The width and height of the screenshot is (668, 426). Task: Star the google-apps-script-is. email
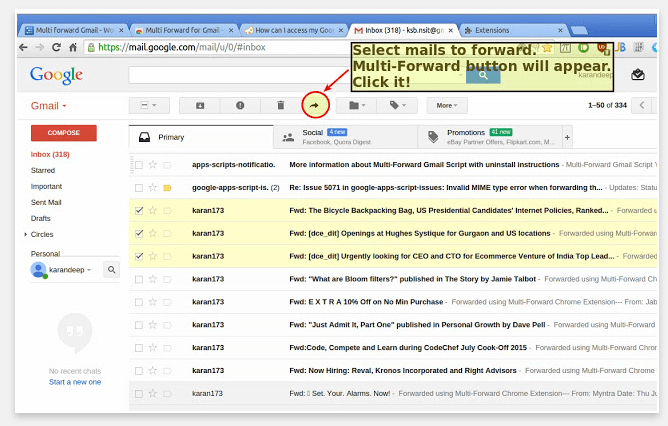(x=153, y=187)
